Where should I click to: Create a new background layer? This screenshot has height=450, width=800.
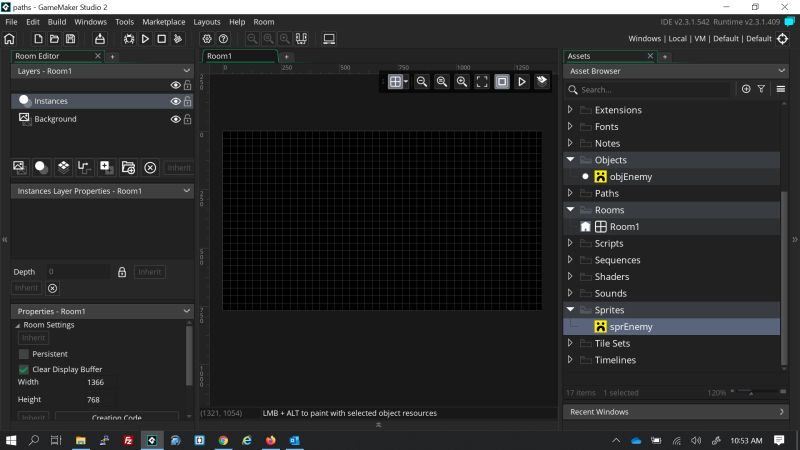pos(19,167)
